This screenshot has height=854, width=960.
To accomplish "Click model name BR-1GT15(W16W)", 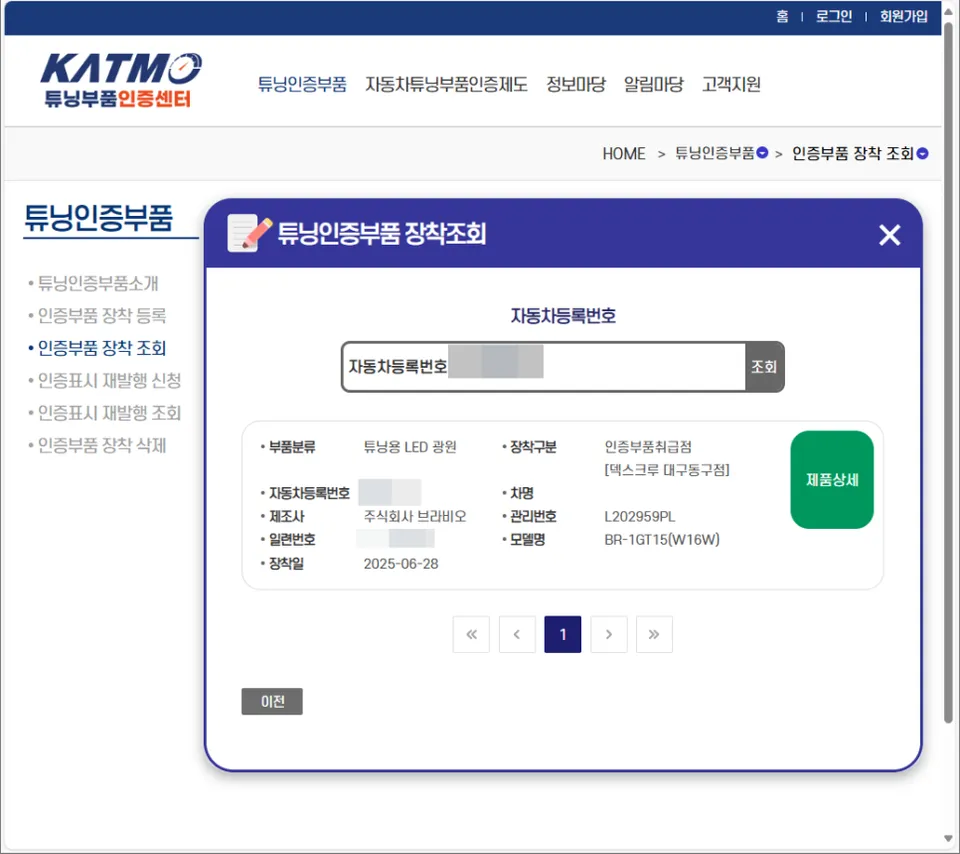I will [x=662, y=539].
